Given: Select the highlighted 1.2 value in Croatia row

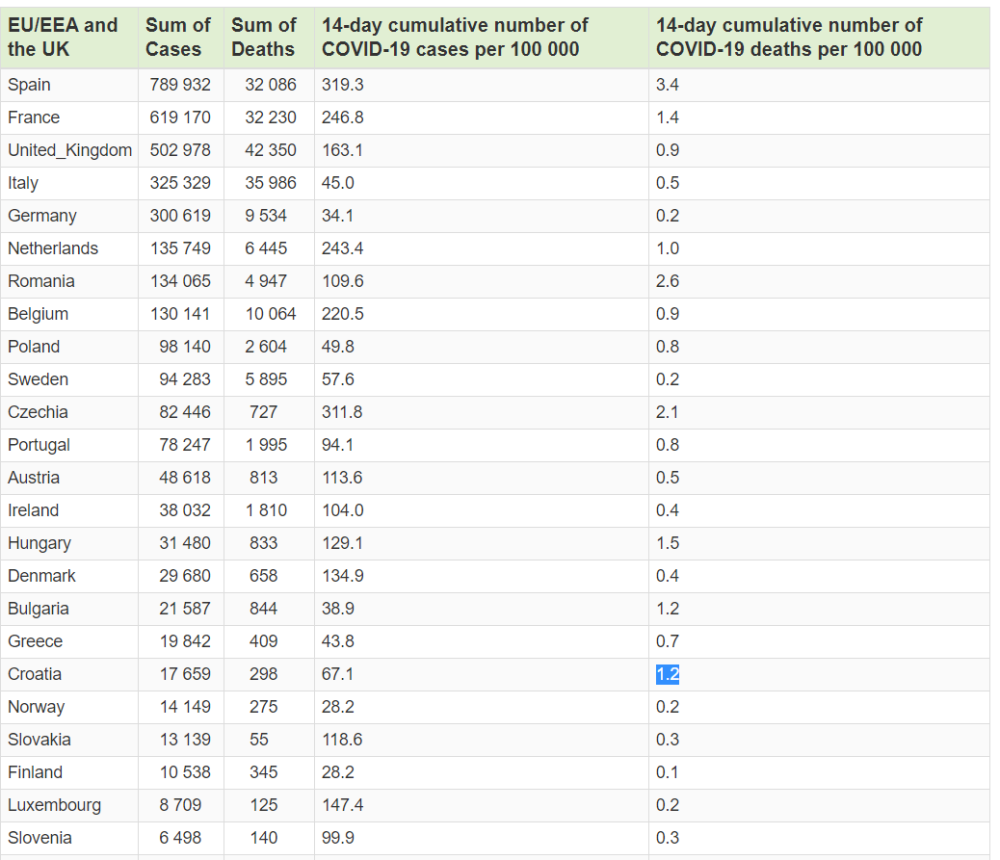Looking at the screenshot, I should coord(667,674).
